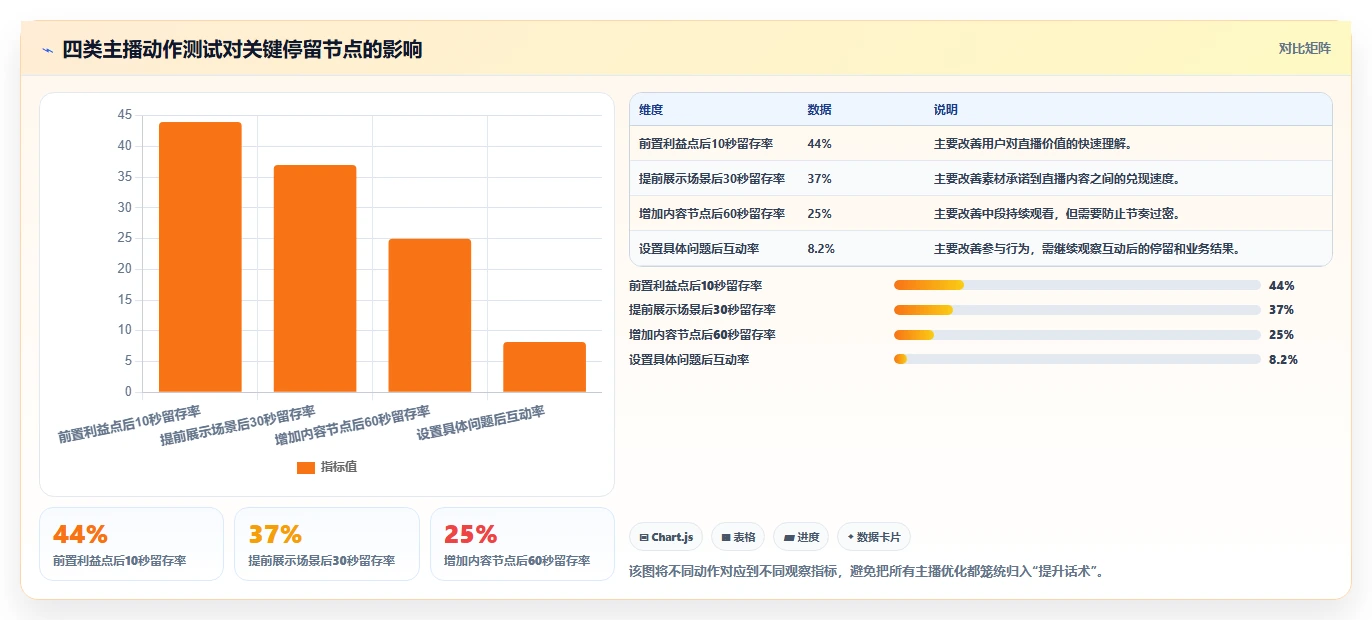Click the progress bar reading 44%

1077,285
